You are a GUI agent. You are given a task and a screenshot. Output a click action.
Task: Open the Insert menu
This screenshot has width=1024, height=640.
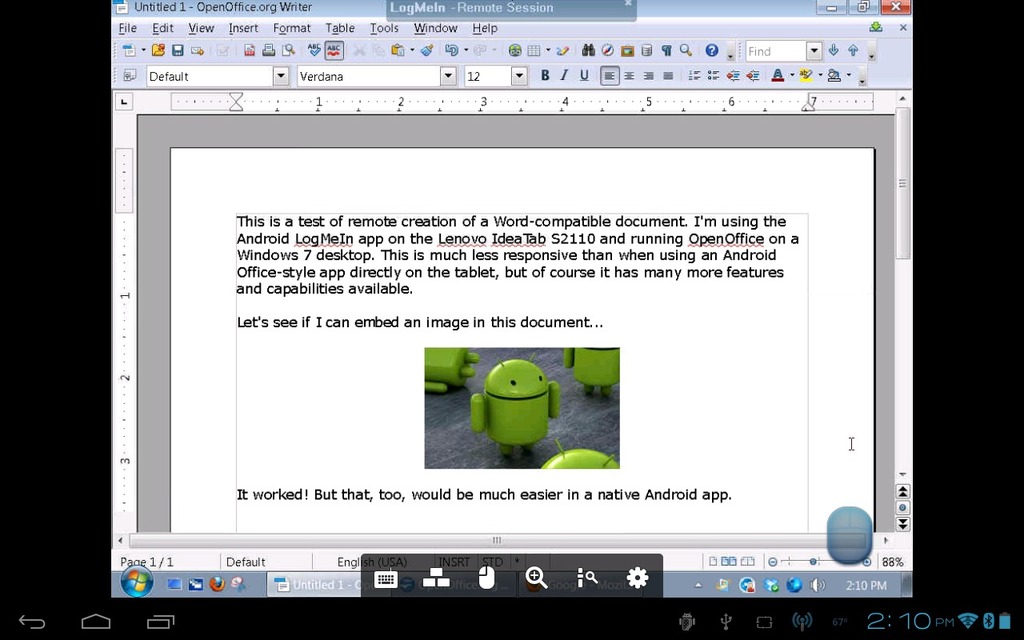tap(243, 28)
